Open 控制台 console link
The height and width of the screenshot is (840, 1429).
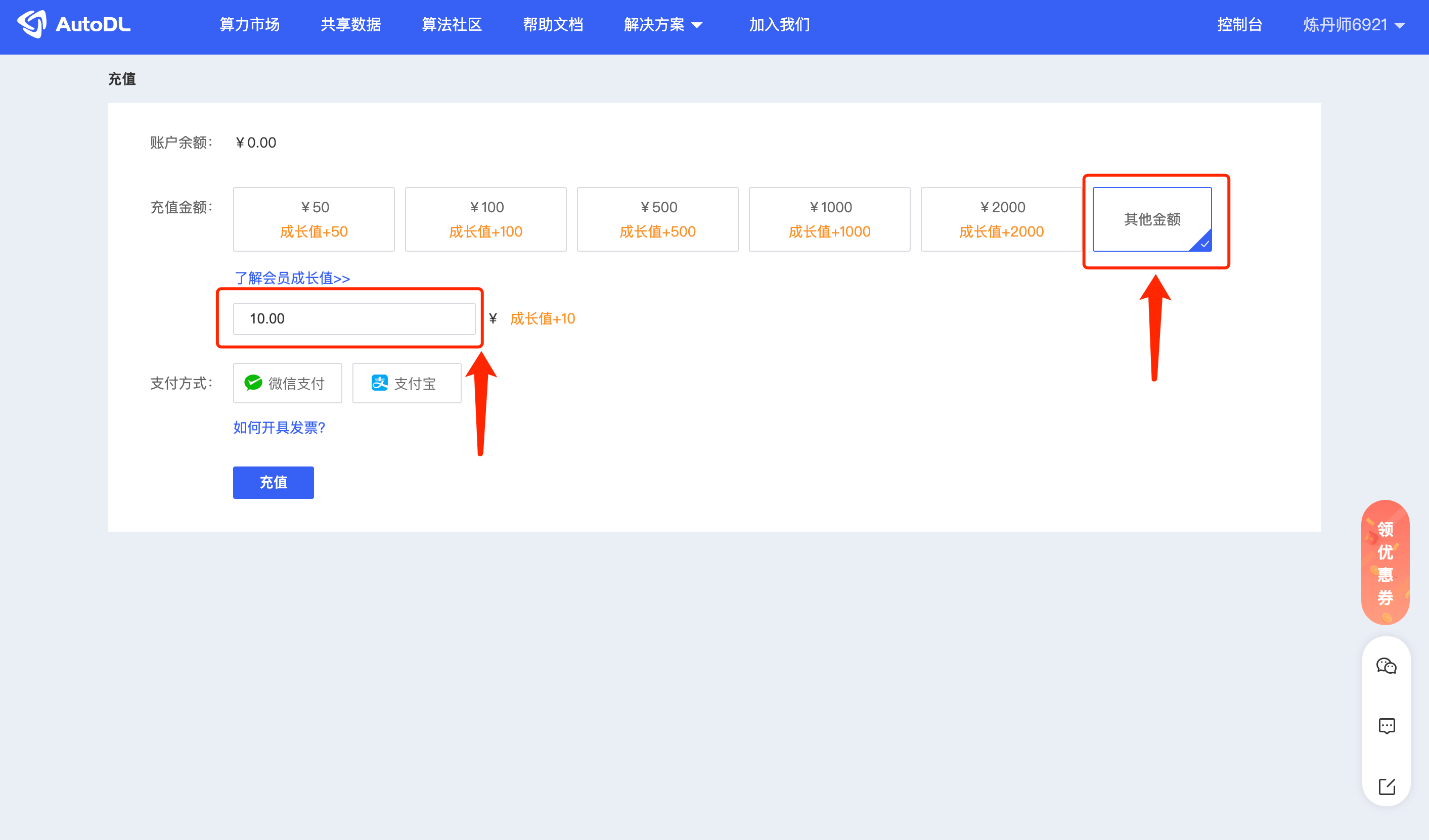tap(1239, 24)
